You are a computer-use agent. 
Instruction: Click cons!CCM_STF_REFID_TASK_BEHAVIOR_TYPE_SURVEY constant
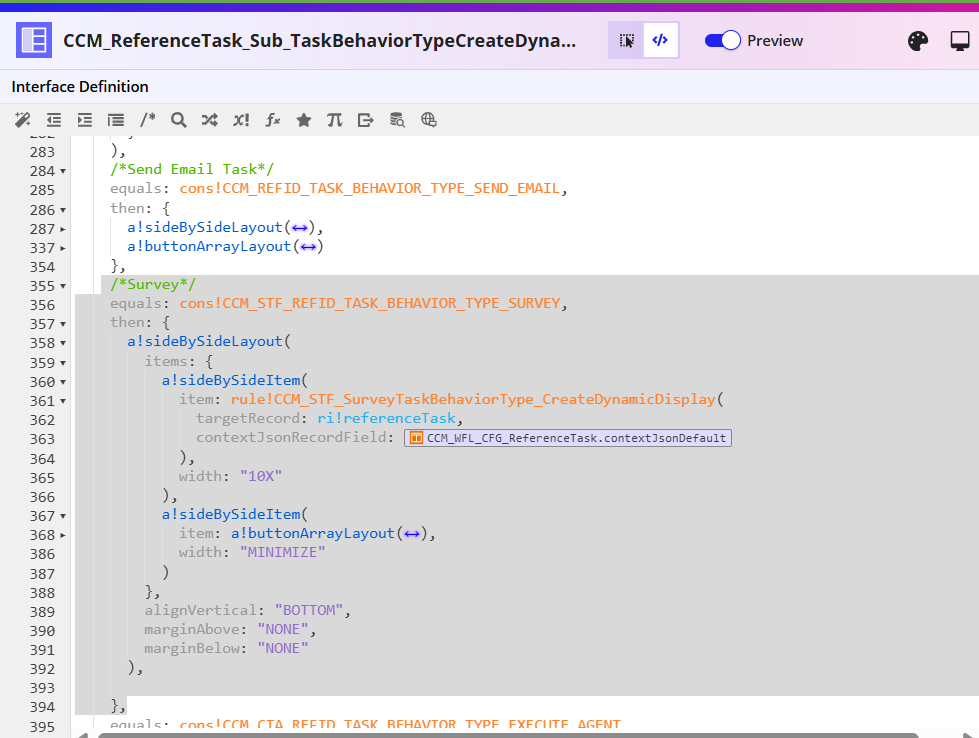(x=370, y=303)
